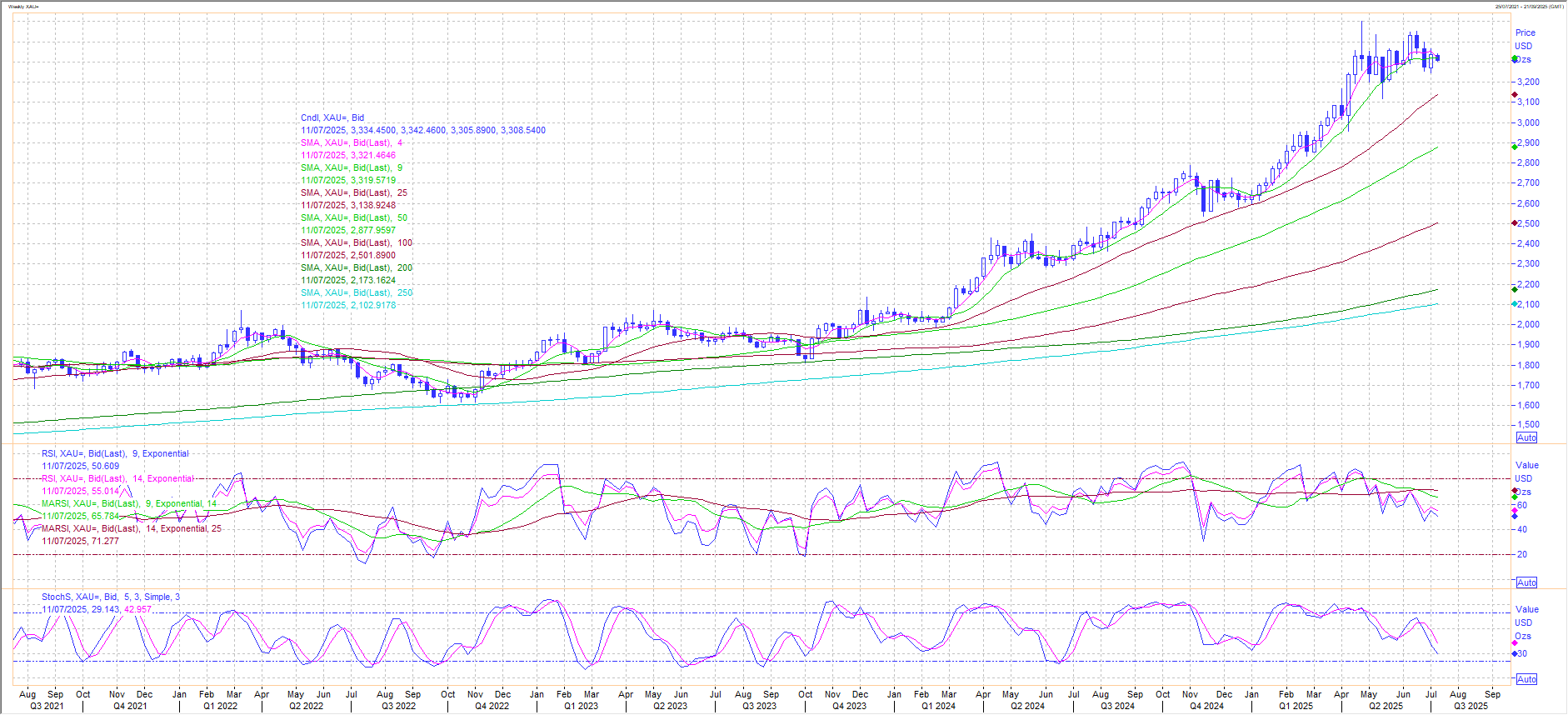Select the magenta marker on the Stochastic axis
Image resolution: width=1568 pixels, height=715 pixels.
1514,644
